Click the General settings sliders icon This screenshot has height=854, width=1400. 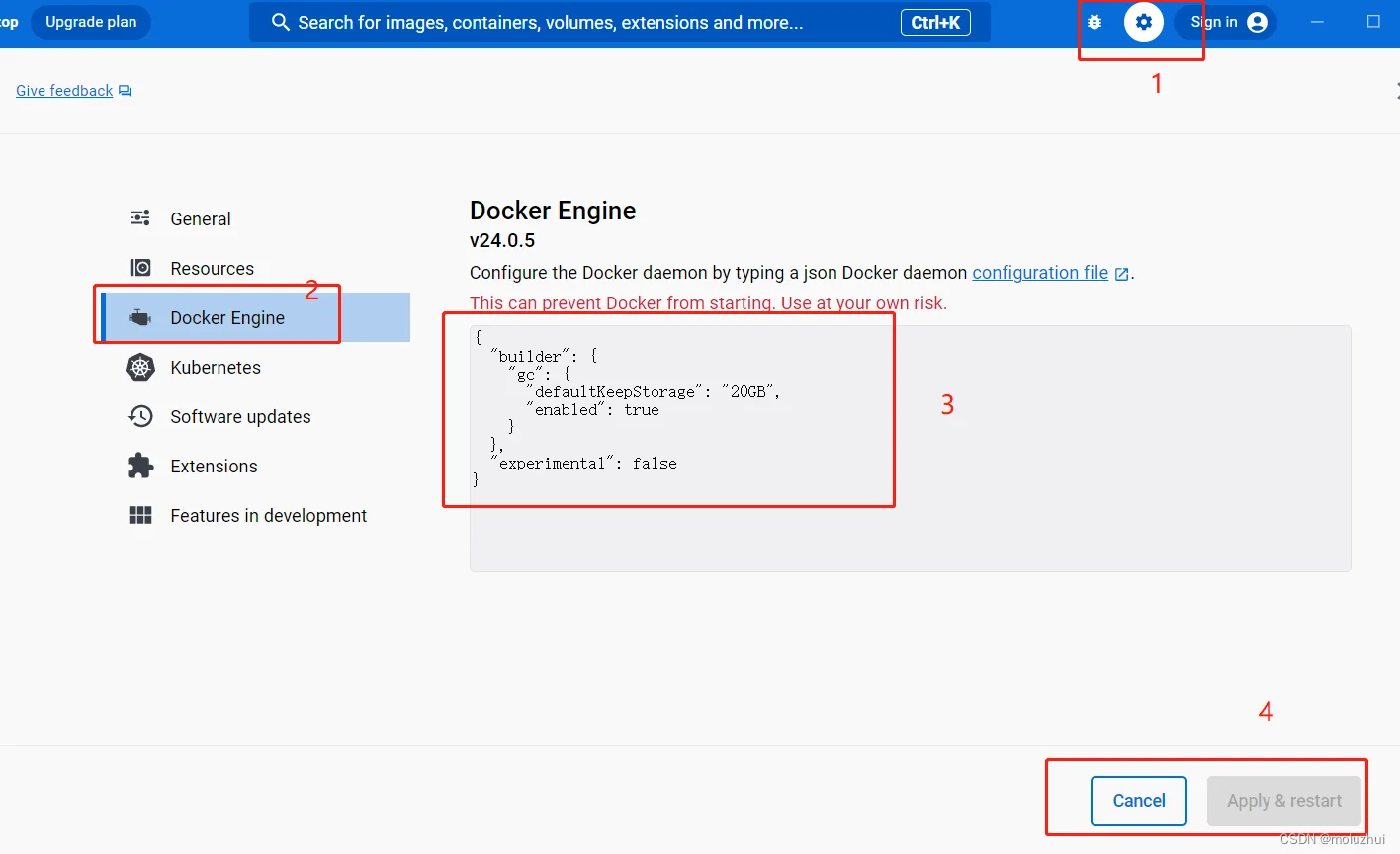coord(140,218)
